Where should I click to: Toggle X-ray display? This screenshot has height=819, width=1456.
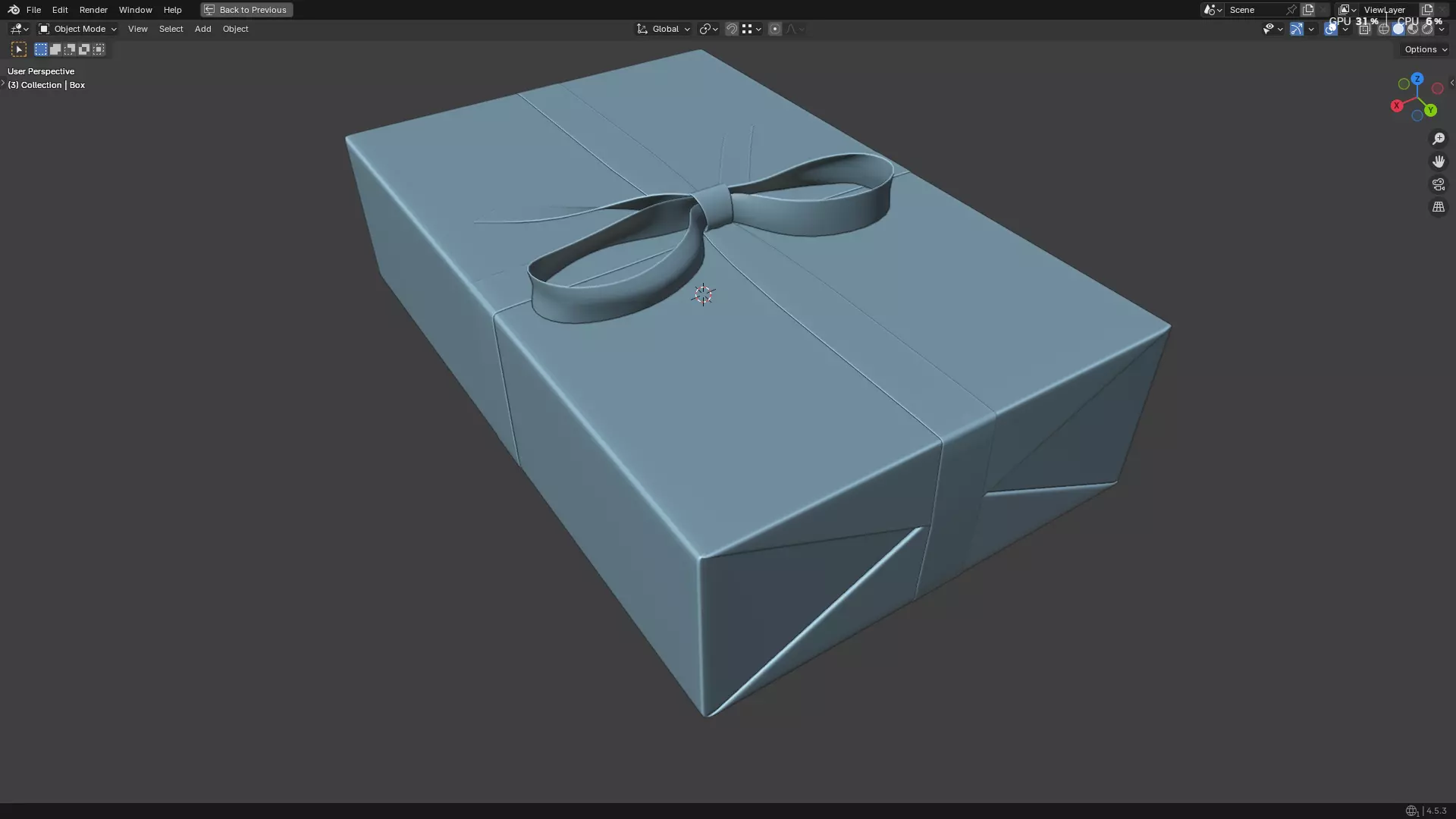(x=1364, y=29)
